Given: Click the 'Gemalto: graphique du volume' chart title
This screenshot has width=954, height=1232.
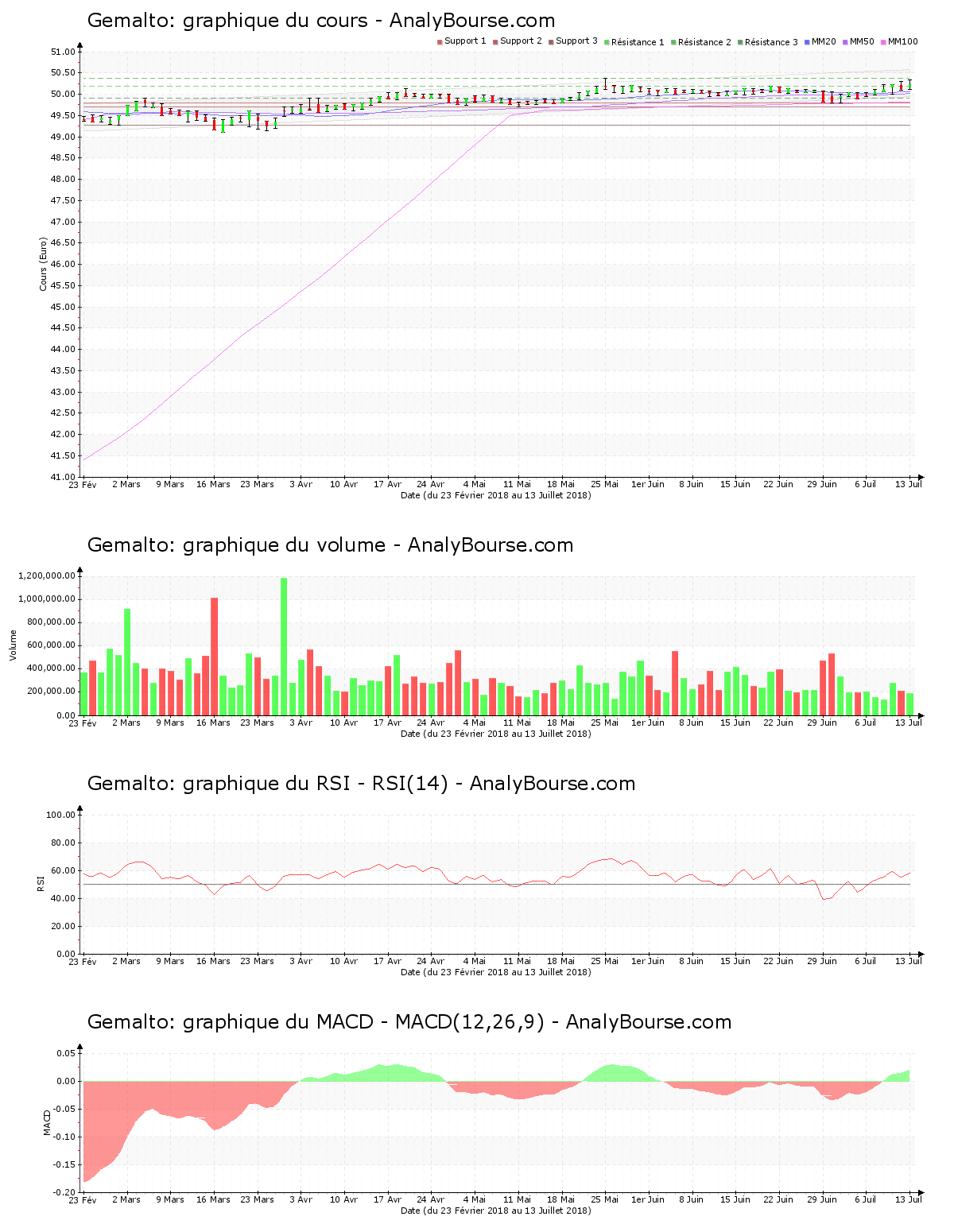Looking at the screenshot, I should [331, 545].
